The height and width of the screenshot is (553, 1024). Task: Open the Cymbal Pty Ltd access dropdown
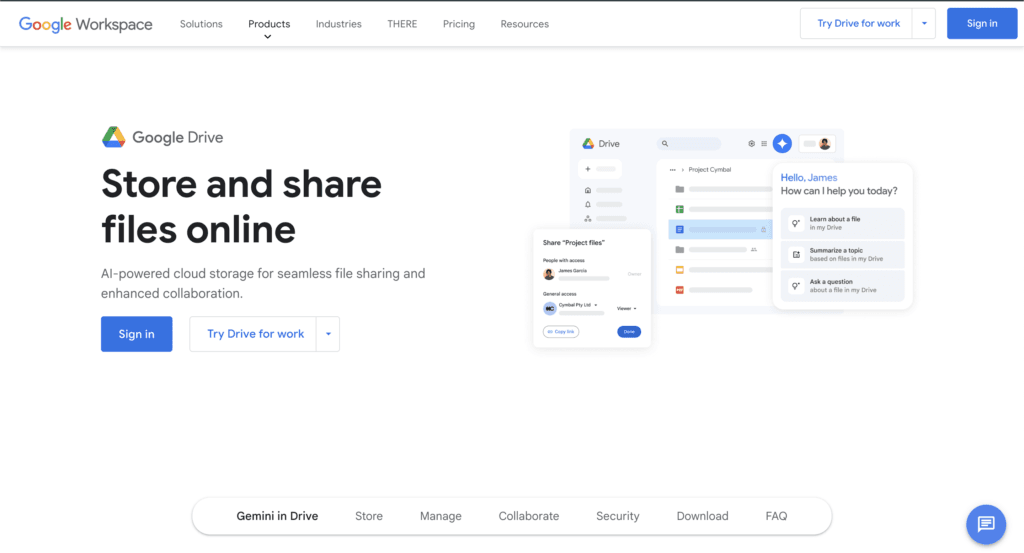pyautogui.click(x=578, y=305)
